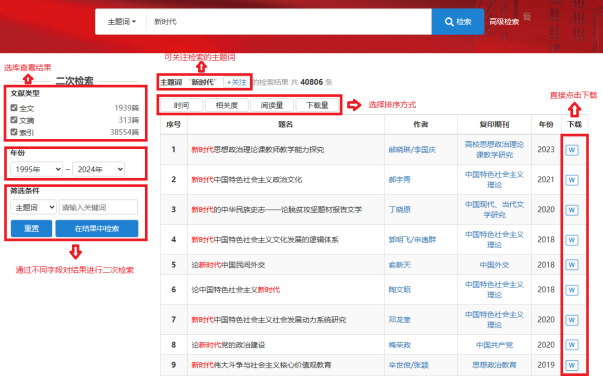
Task: Download Word file for result row 3
Action: (572, 210)
